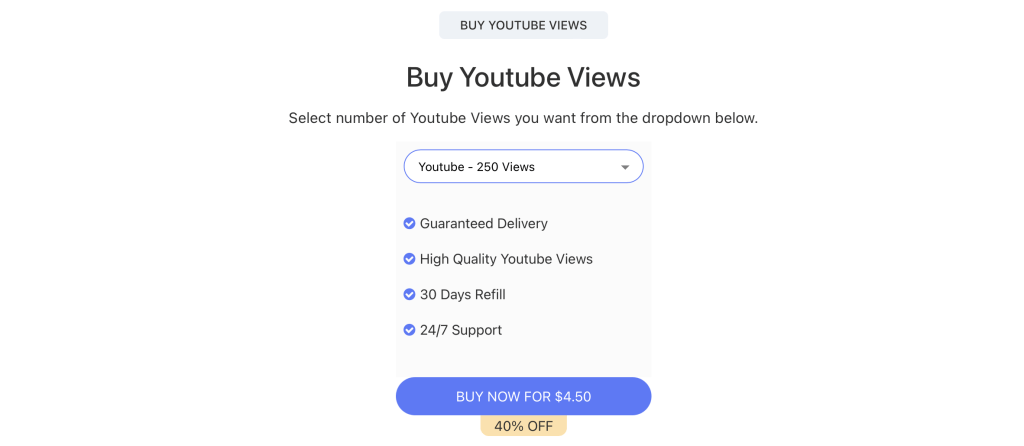Click the checkmark icon next to High Quality Youtube Views

(409, 259)
